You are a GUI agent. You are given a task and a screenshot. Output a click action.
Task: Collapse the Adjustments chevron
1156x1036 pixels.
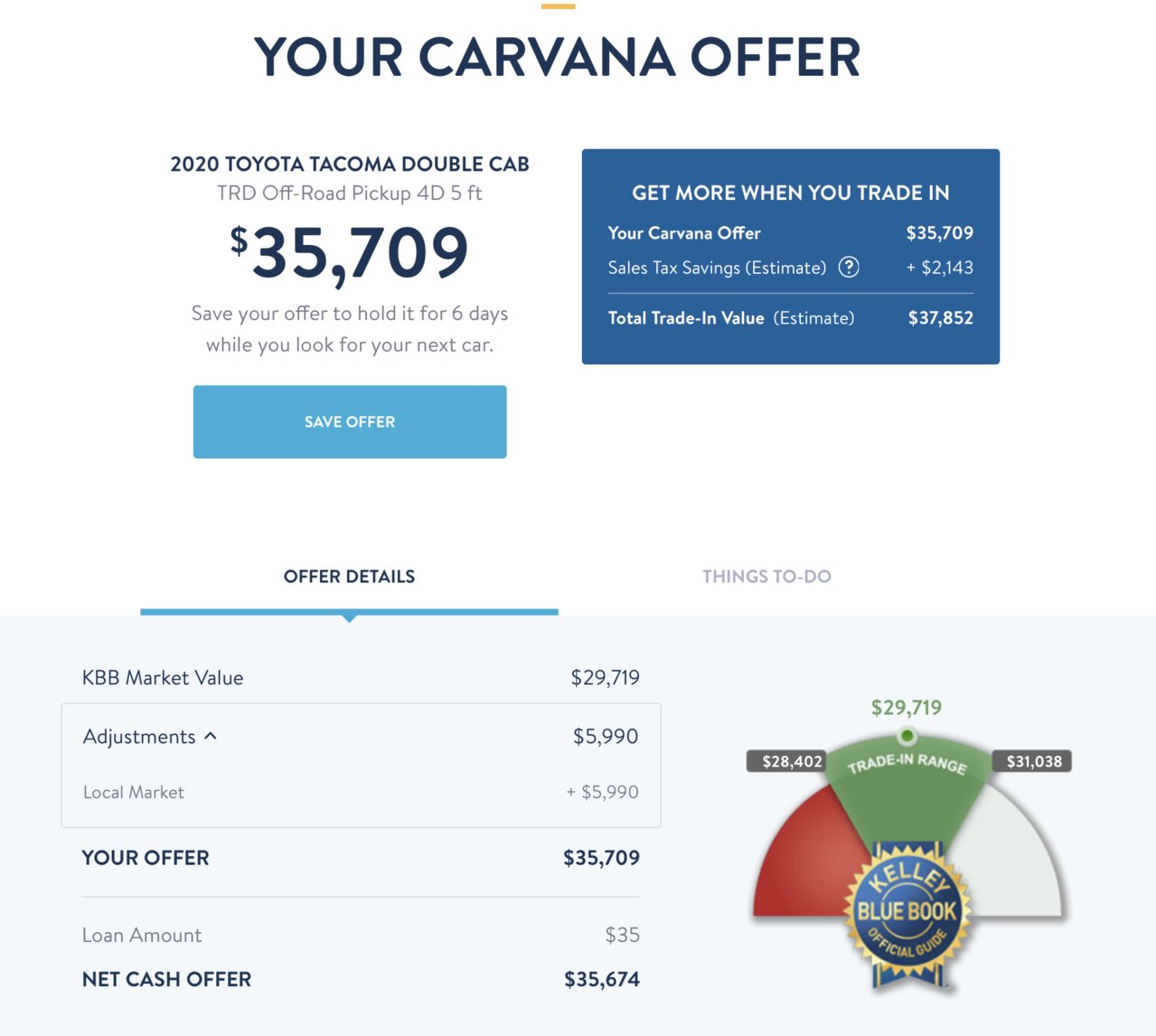[x=211, y=736]
